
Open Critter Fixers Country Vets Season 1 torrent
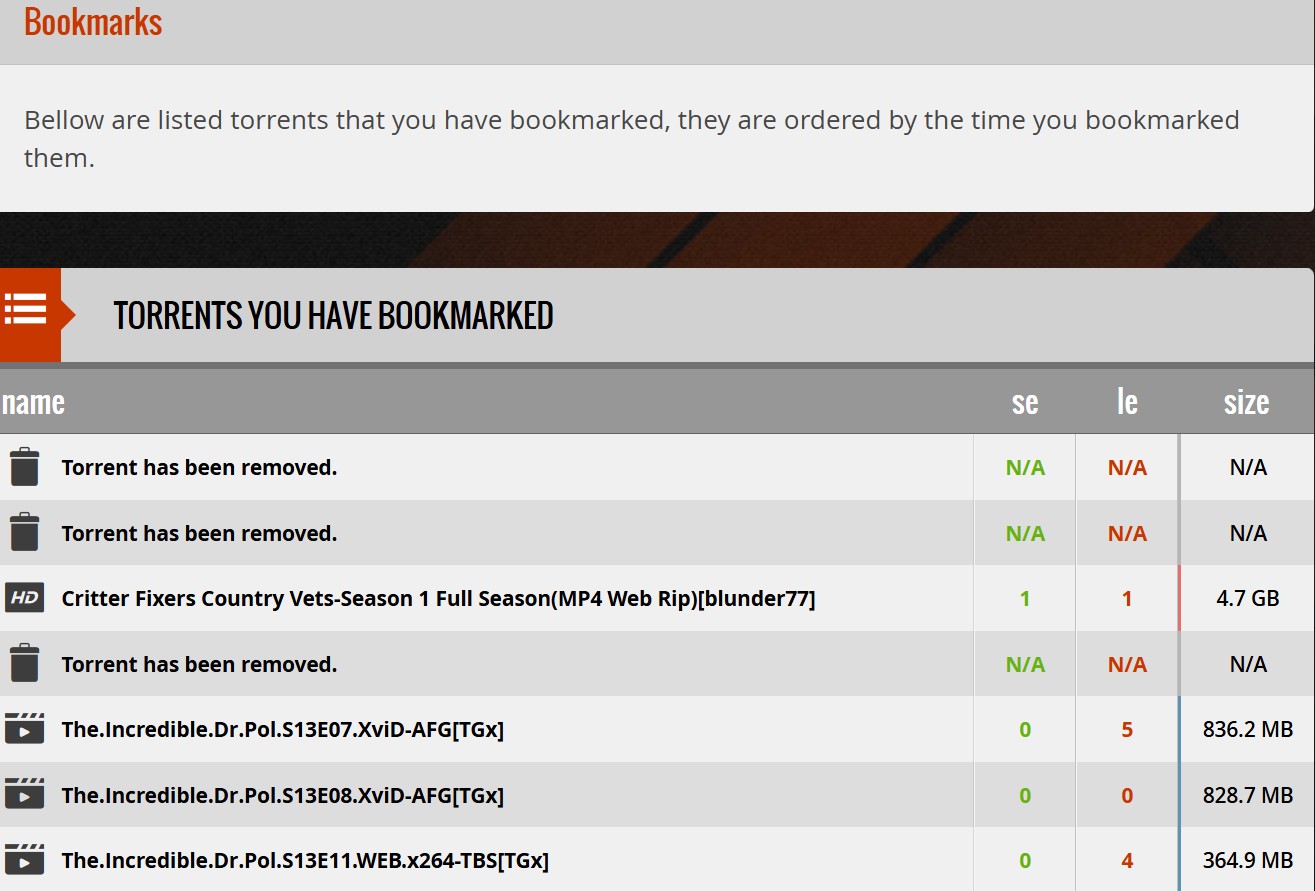pos(438,599)
